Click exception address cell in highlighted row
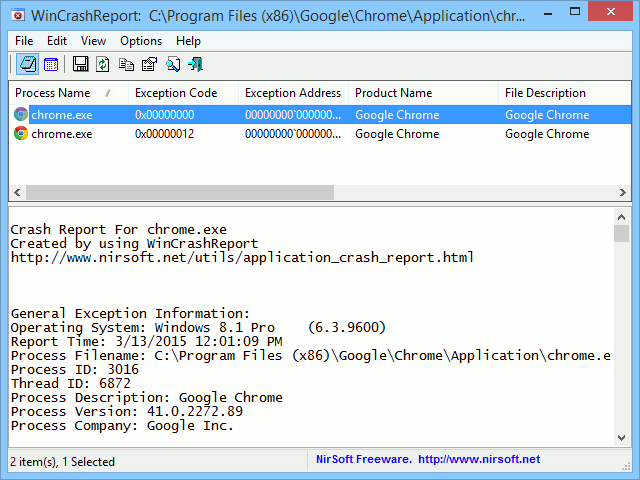The width and height of the screenshot is (640, 480). point(293,115)
